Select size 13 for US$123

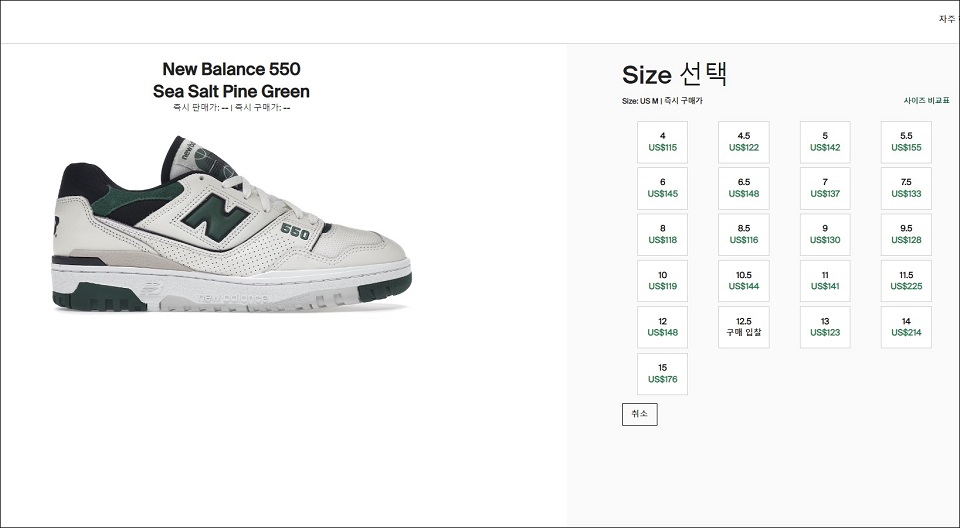[825, 328]
